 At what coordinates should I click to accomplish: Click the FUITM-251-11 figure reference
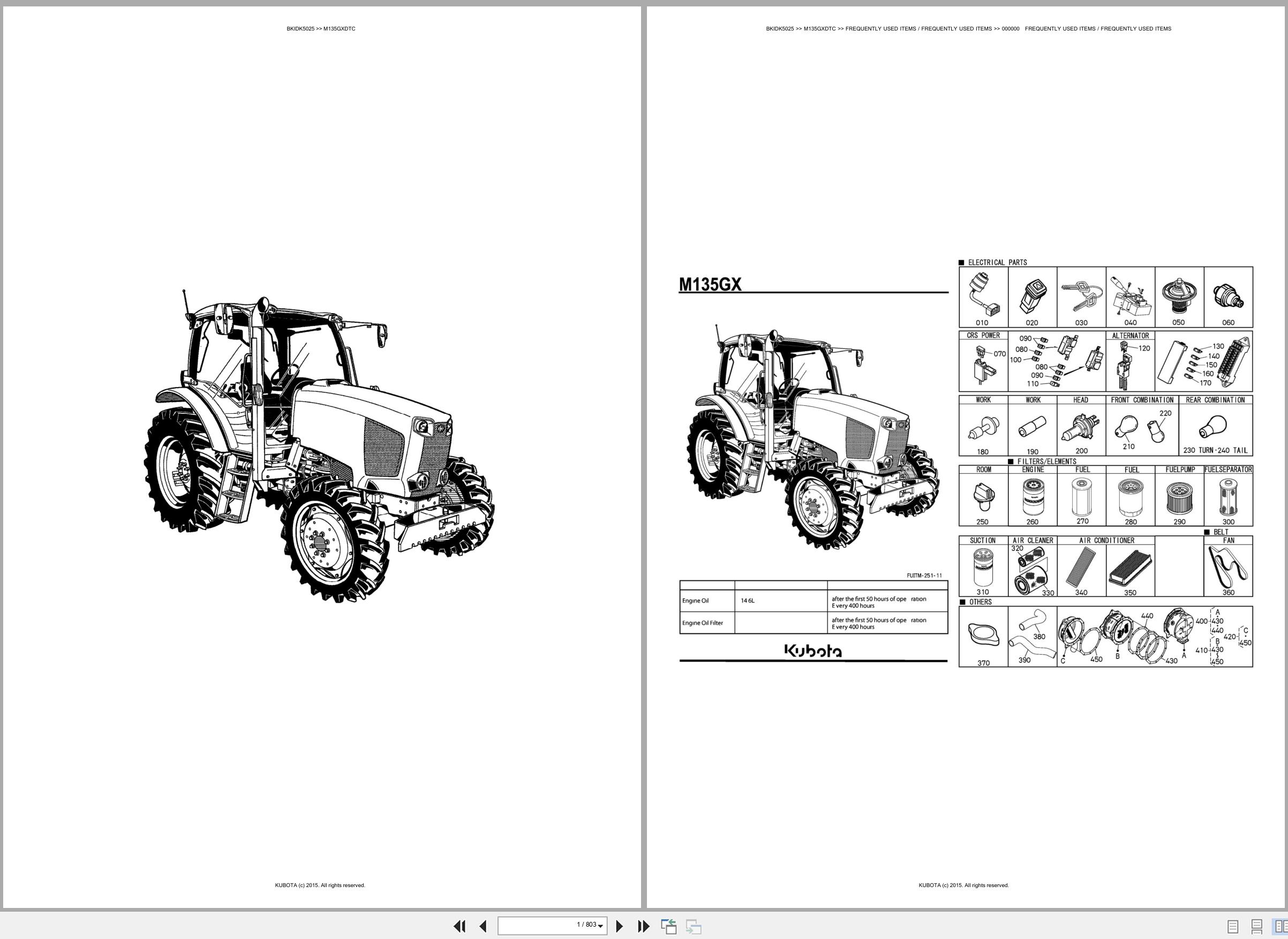tap(924, 576)
